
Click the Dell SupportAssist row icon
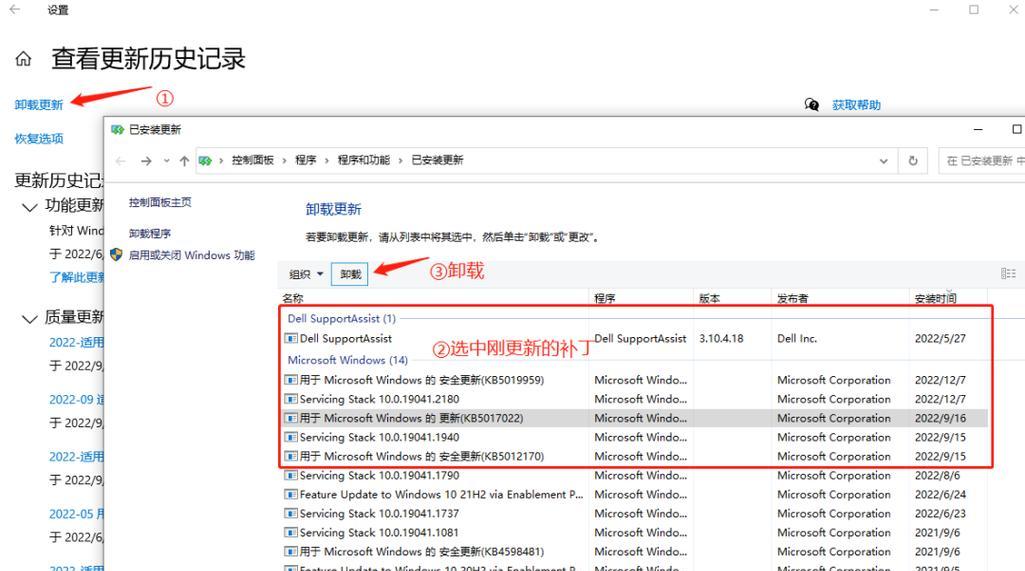click(291, 338)
